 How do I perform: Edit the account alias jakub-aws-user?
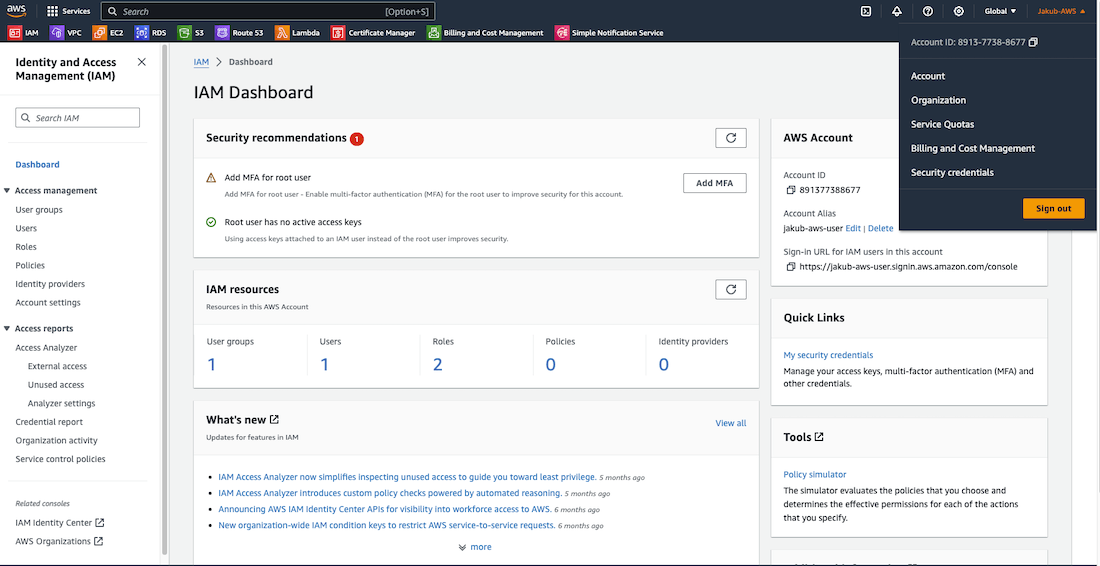(x=853, y=228)
